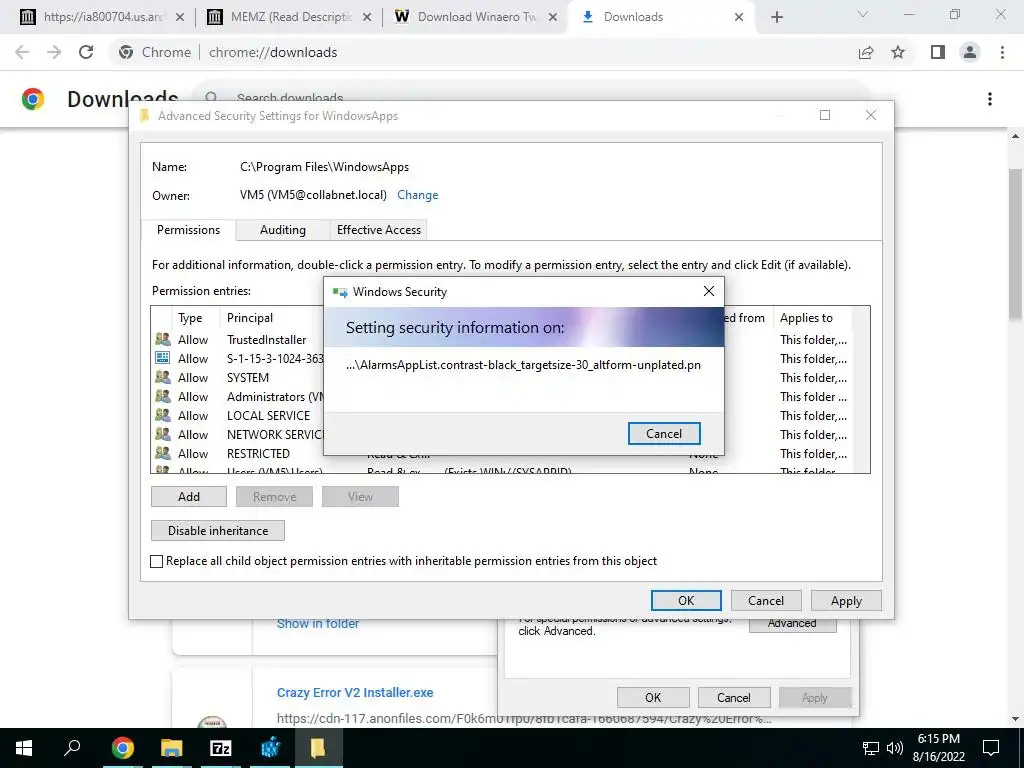Open 7-Zip from the taskbar
The width and height of the screenshot is (1024, 768).
(x=221, y=748)
